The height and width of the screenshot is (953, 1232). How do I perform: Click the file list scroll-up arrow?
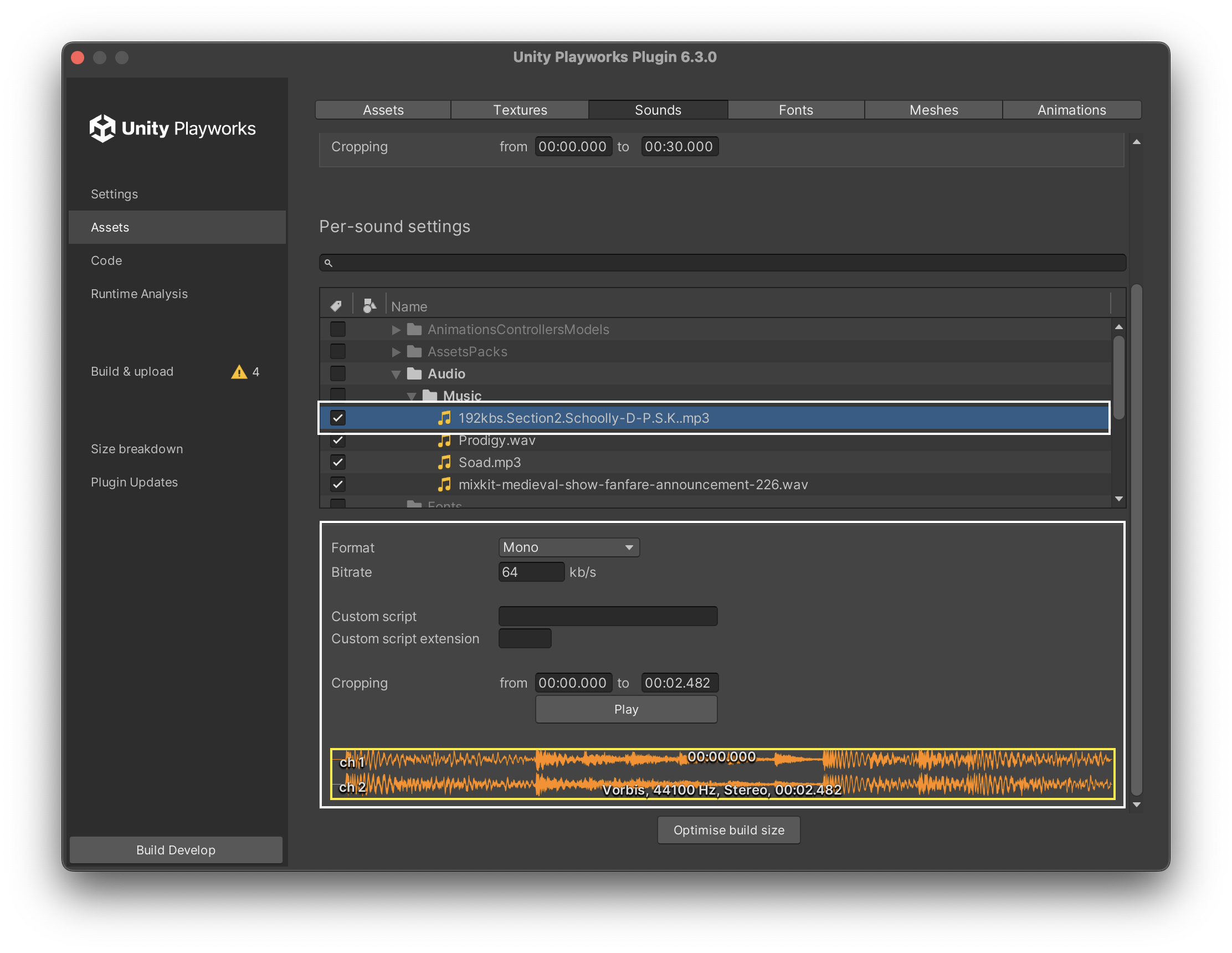pyautogui.click(x=1118, y=327)
